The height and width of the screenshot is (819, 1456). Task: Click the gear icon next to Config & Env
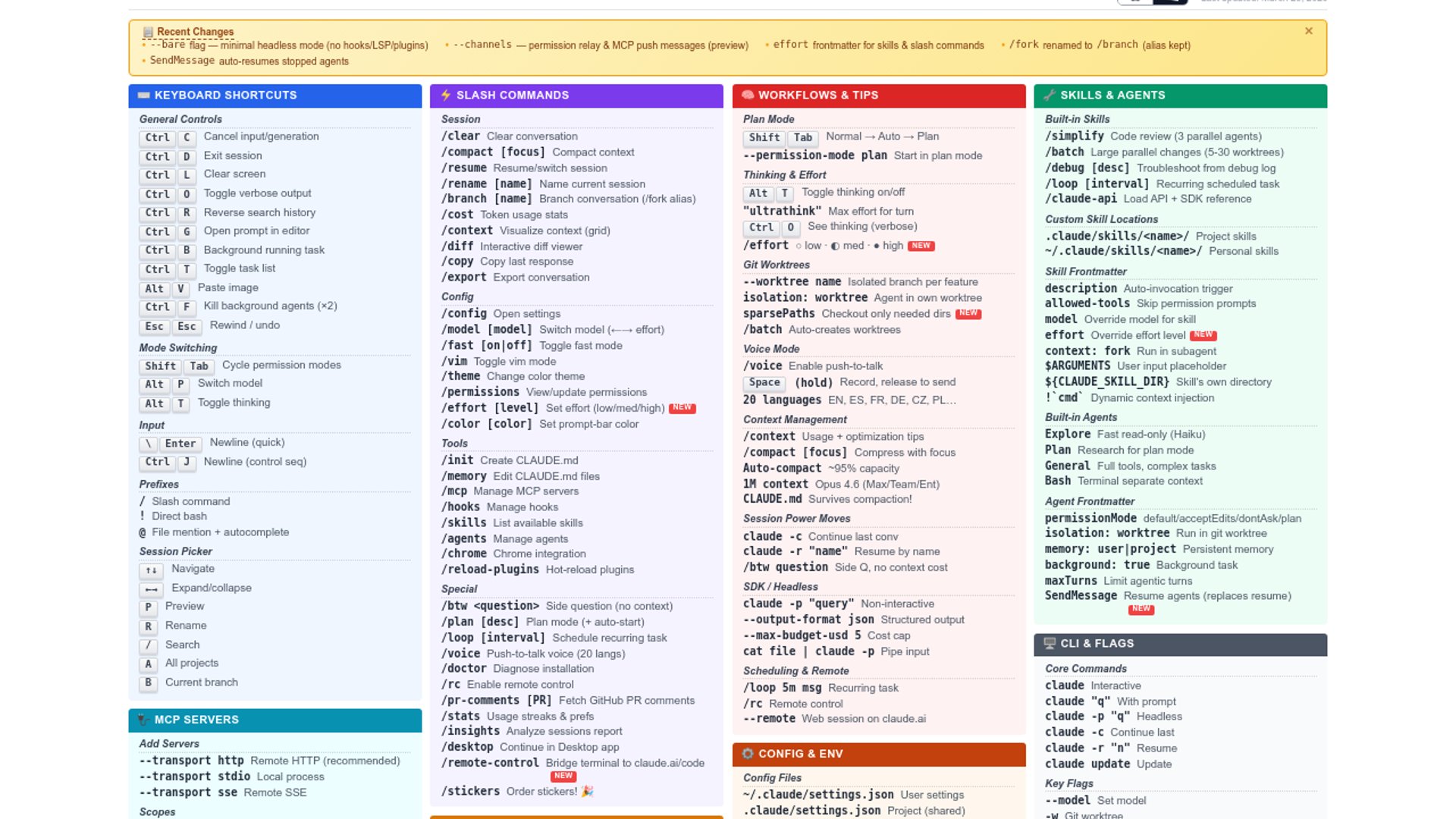pos(748,754)
